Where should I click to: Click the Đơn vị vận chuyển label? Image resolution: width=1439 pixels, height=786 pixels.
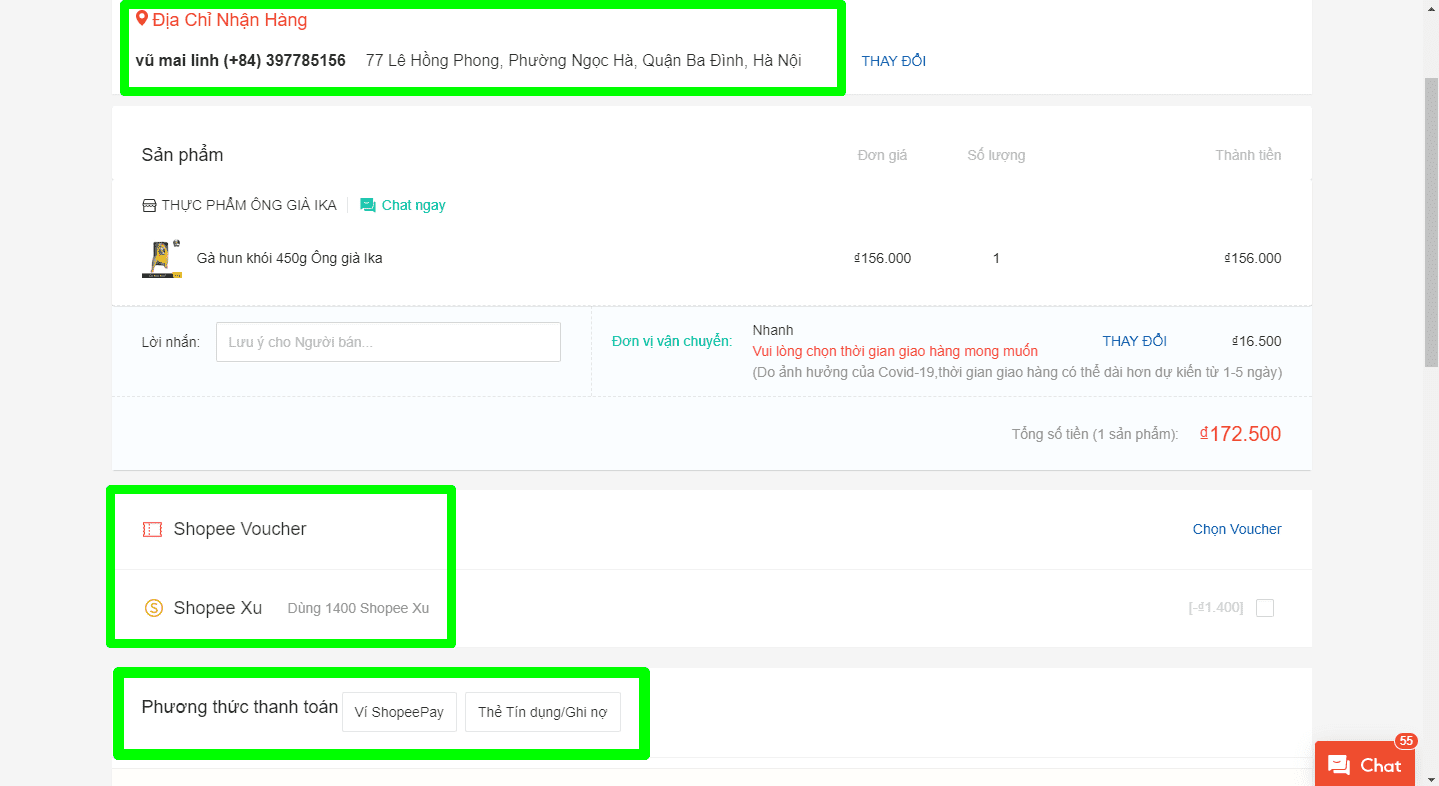coord(672,341)
